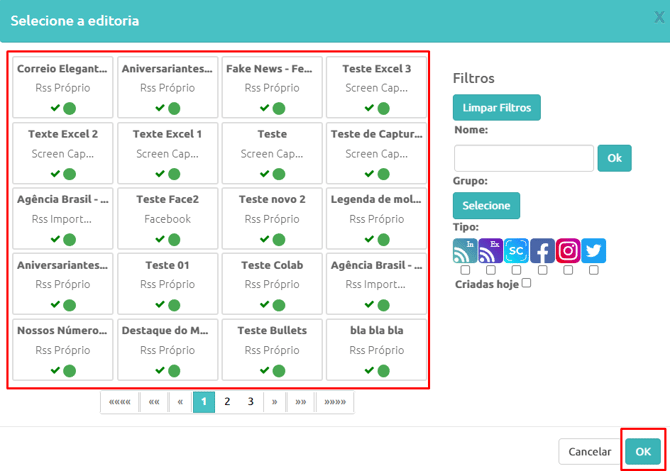Viewport: 670px width, 471px height.
Task: Click the Cancelar button
Action: (x=589, y=452)
